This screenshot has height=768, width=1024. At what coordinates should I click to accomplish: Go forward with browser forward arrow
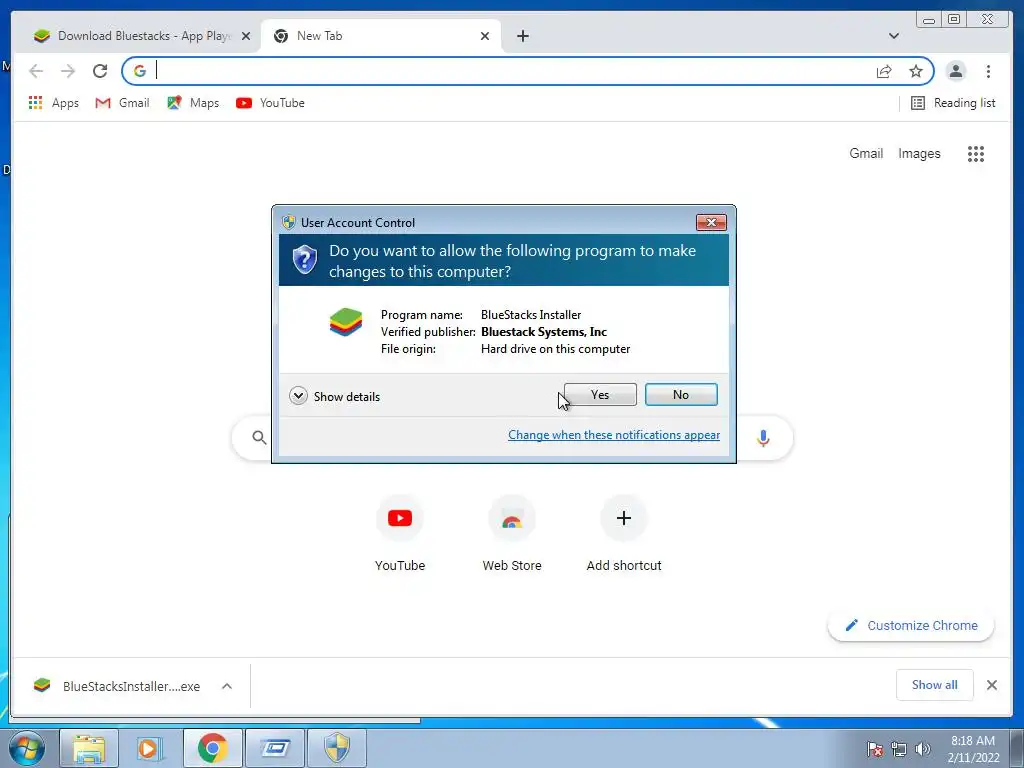tap(68, 71)
